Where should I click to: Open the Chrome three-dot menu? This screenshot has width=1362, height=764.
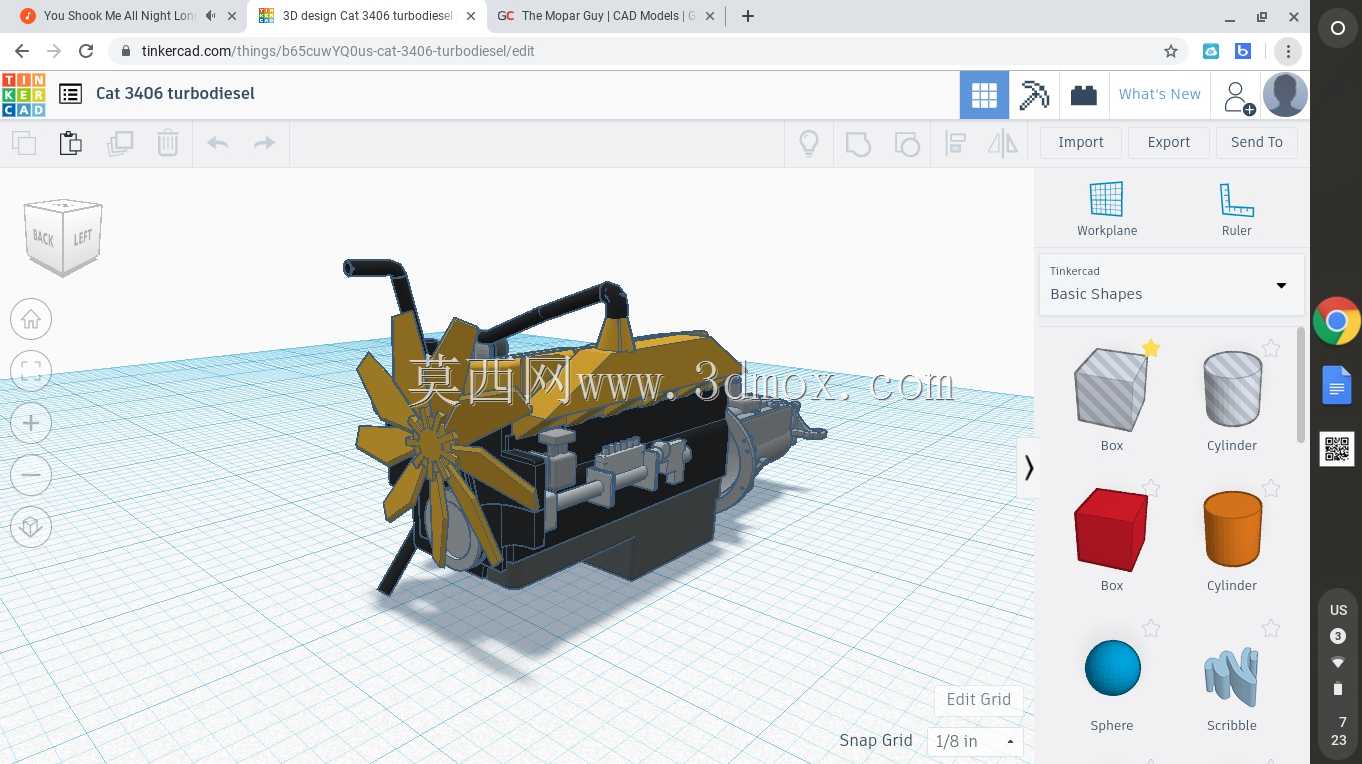1288,51
